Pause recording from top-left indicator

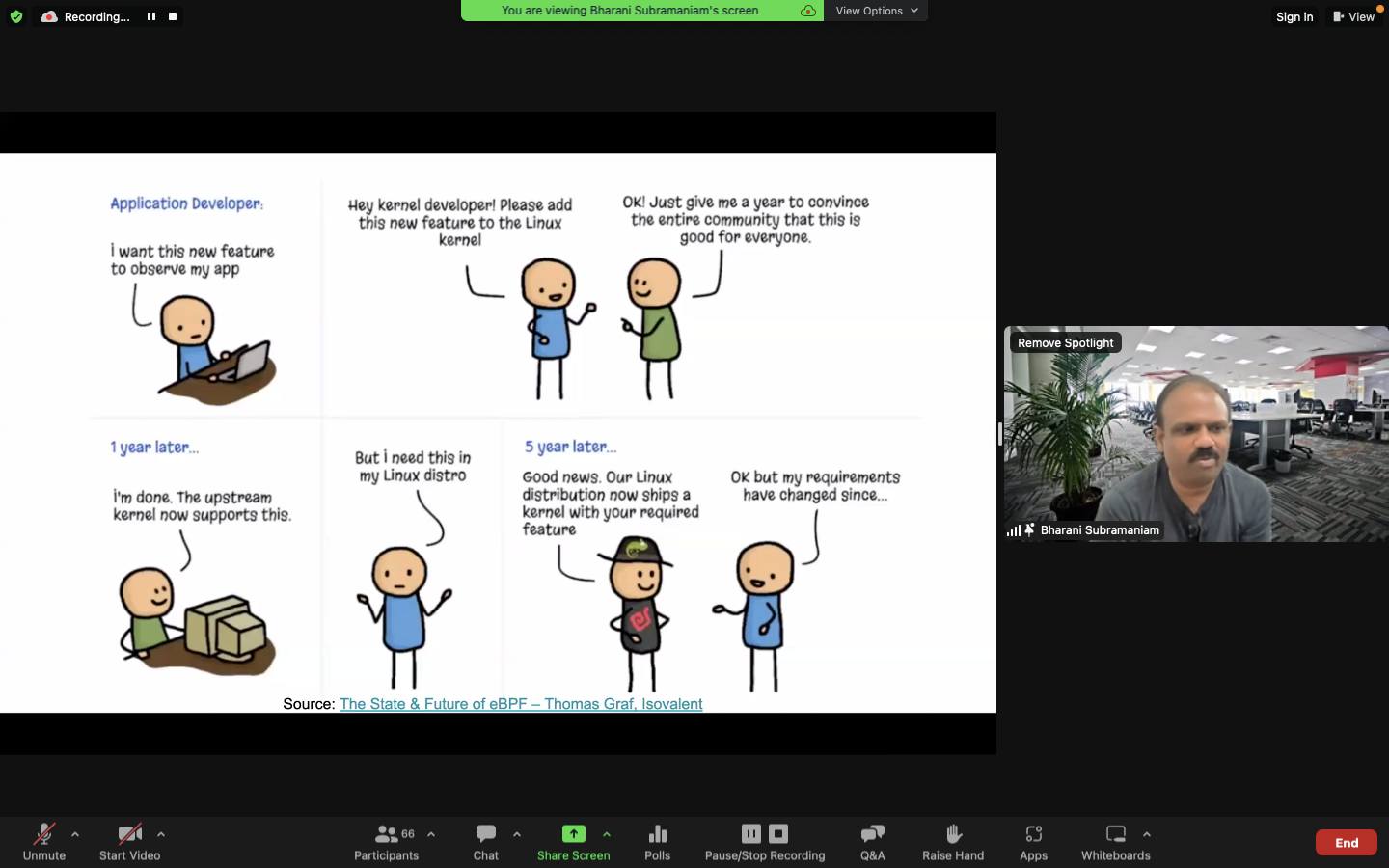click(151, 16)
